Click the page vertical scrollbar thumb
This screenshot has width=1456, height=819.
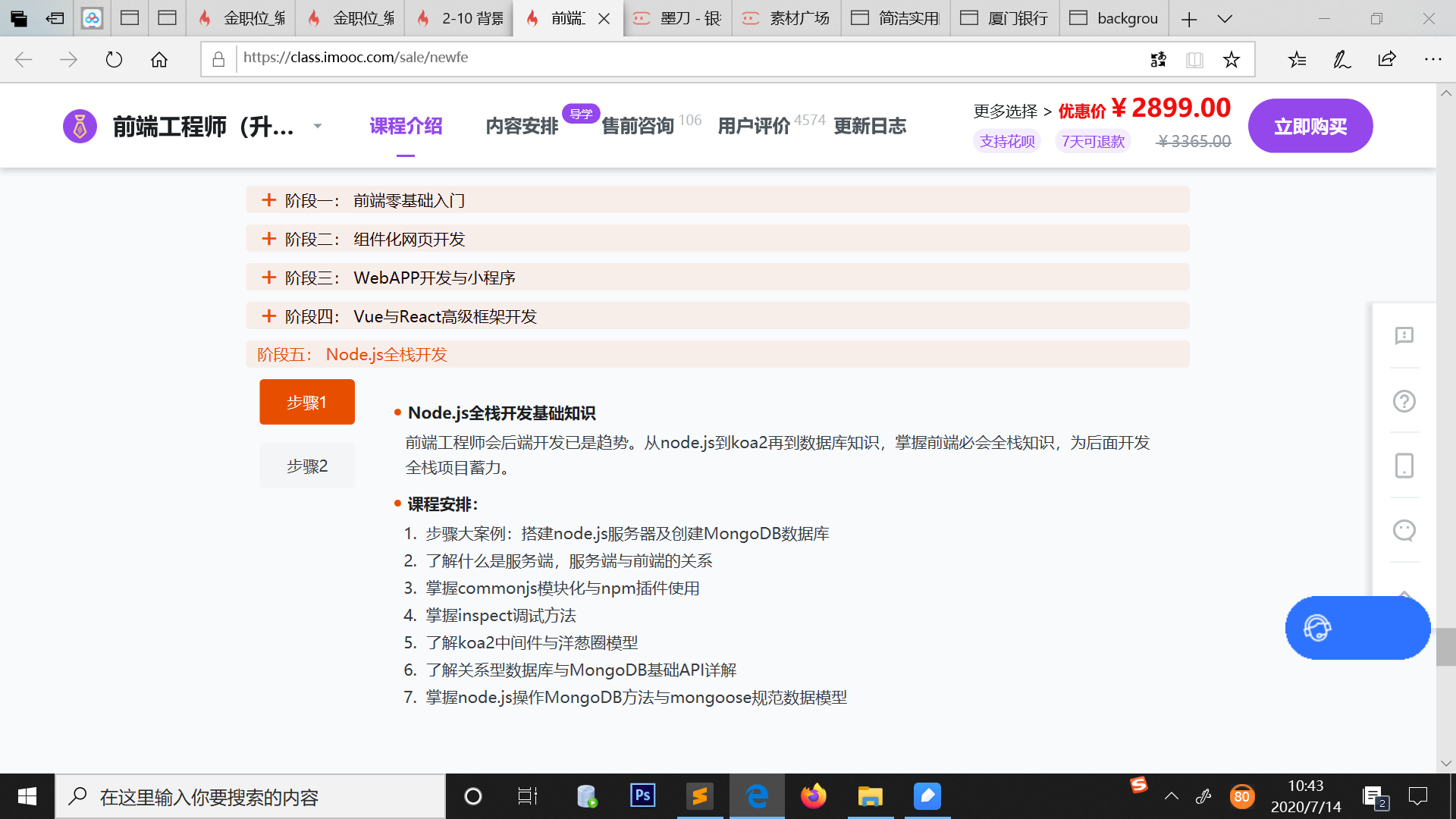(1445, 647)
